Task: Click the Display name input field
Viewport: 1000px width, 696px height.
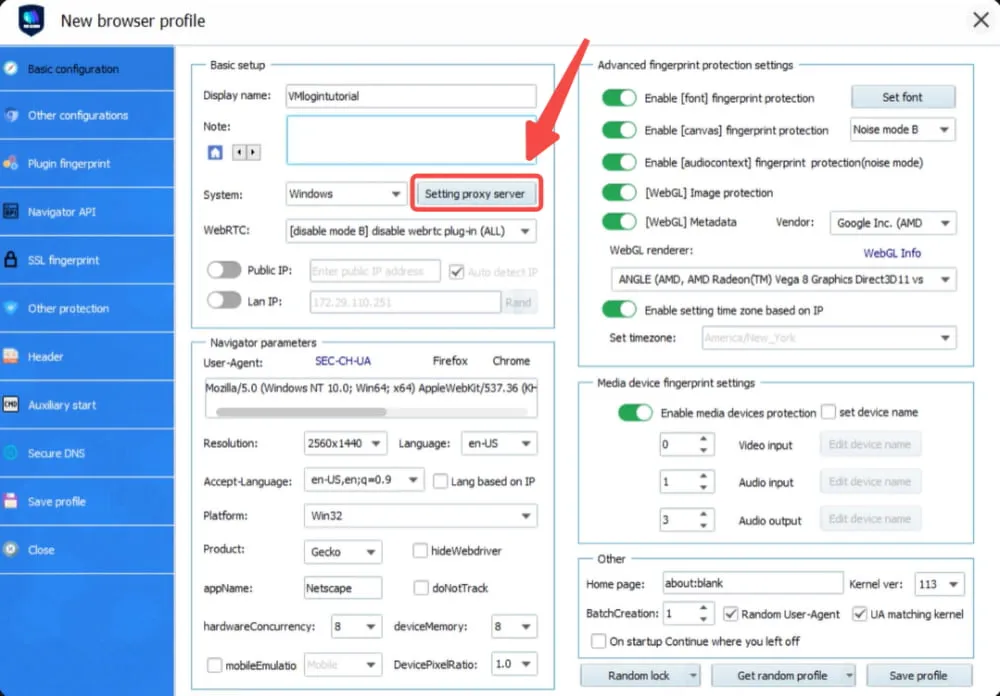Action: pos(411,96)
